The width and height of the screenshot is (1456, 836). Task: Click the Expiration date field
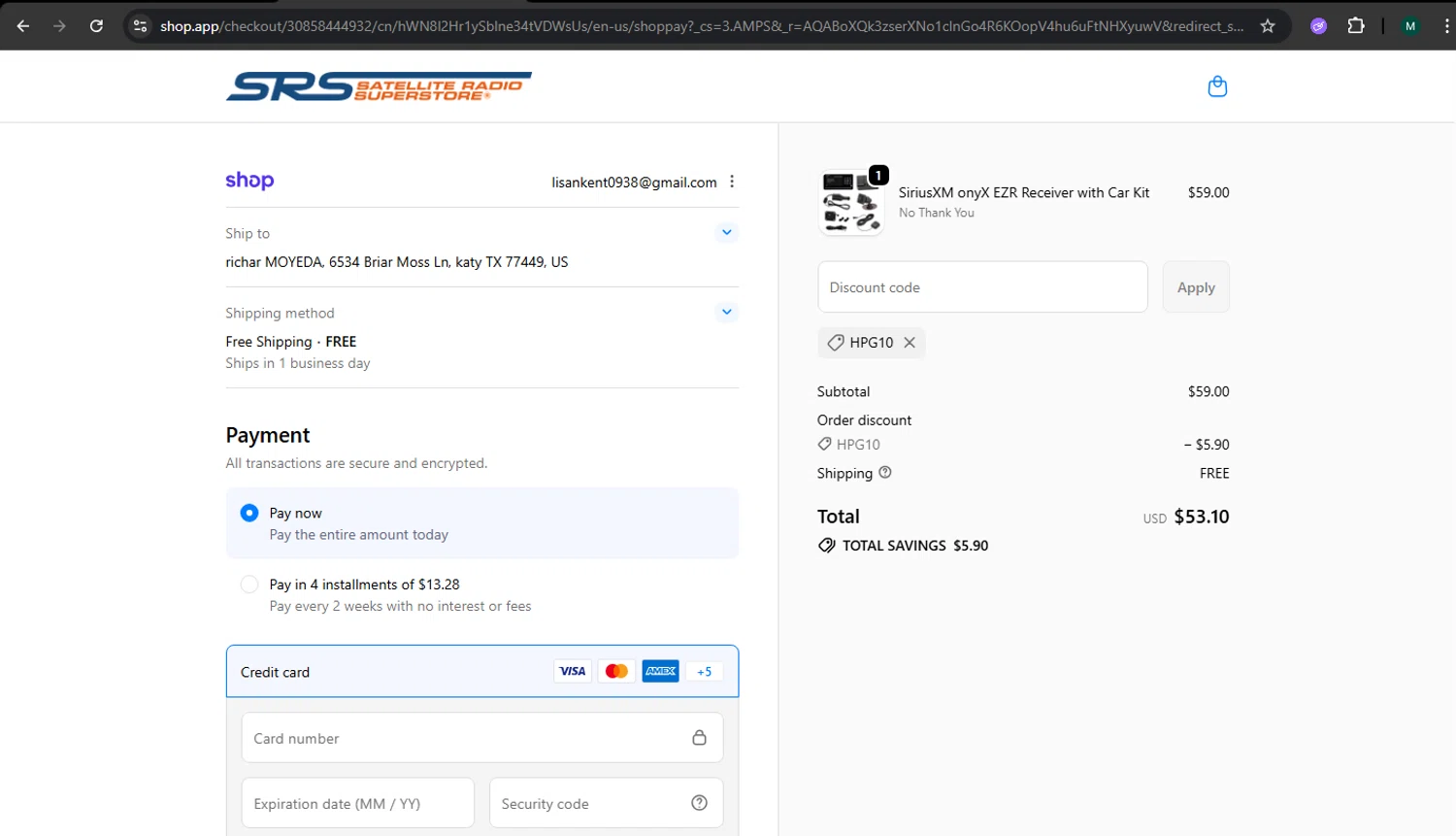(358, 803)
